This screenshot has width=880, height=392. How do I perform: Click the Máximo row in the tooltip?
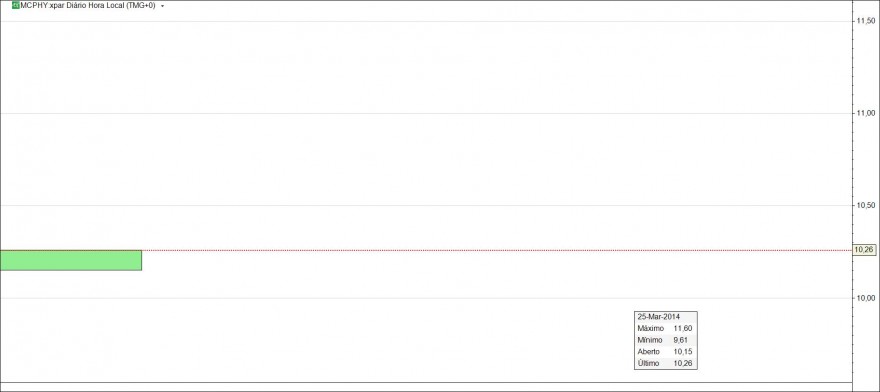[666, 329]
